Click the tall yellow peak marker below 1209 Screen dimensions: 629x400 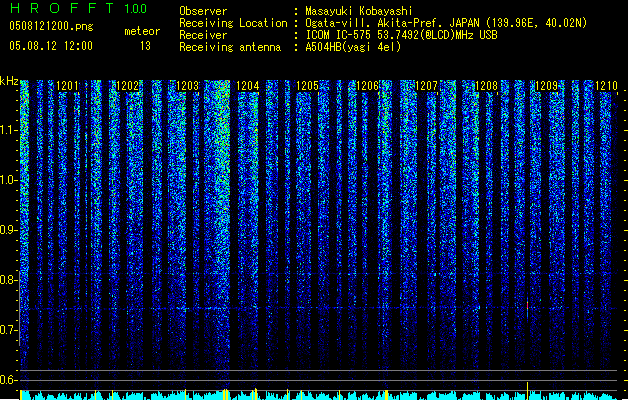527,390
